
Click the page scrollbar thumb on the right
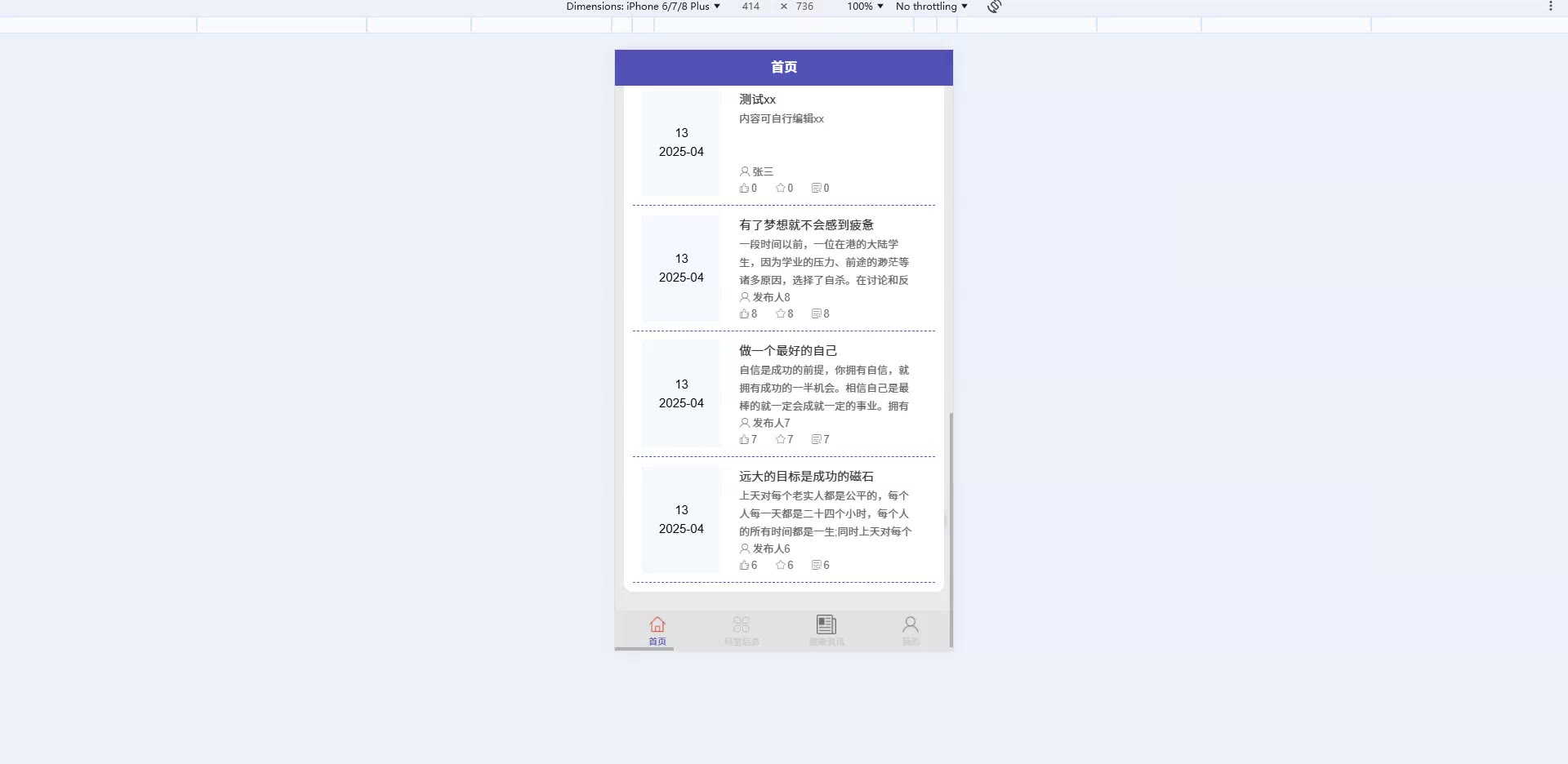(x=951, y=531)
